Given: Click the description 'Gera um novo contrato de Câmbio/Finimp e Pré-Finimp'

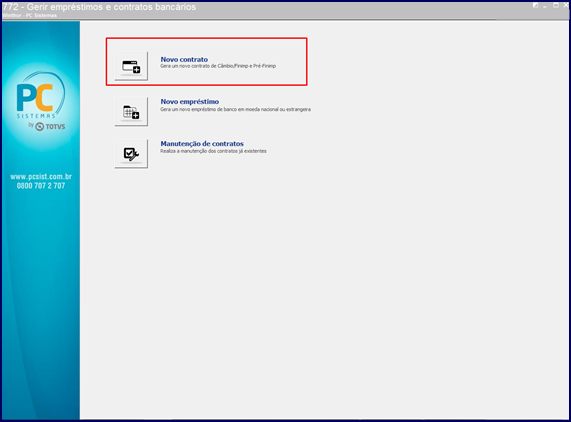Looking at the screenshot, I should 218,66.
